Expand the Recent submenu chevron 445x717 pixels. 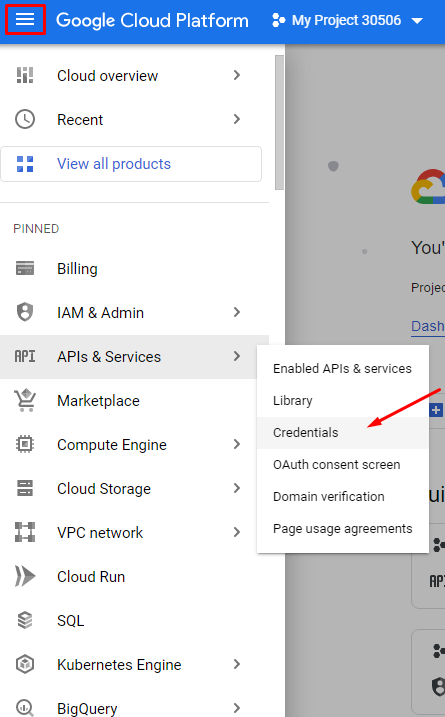[x=236, y=119]
